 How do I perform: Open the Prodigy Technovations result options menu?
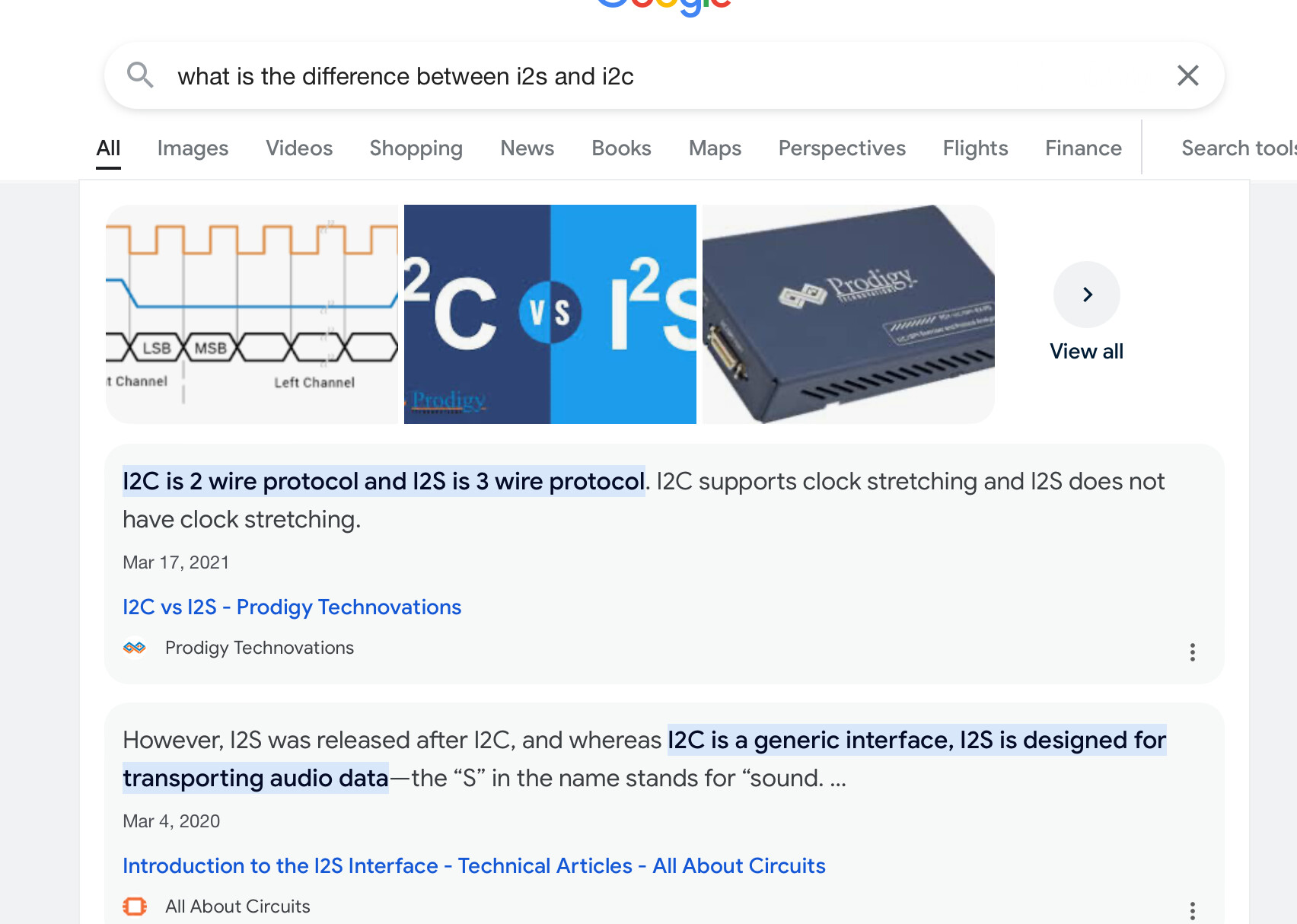tap(1192, 652)
